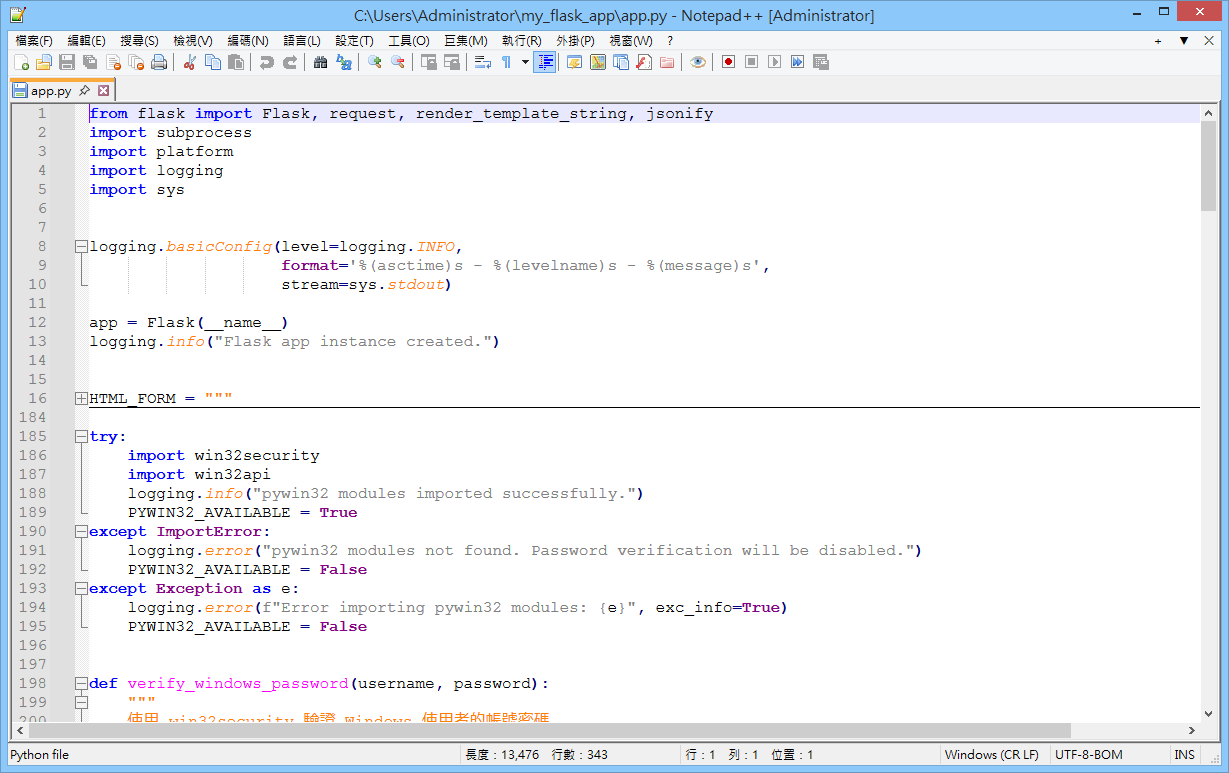Collapse the try block at line 185

(x=81, y=437)
